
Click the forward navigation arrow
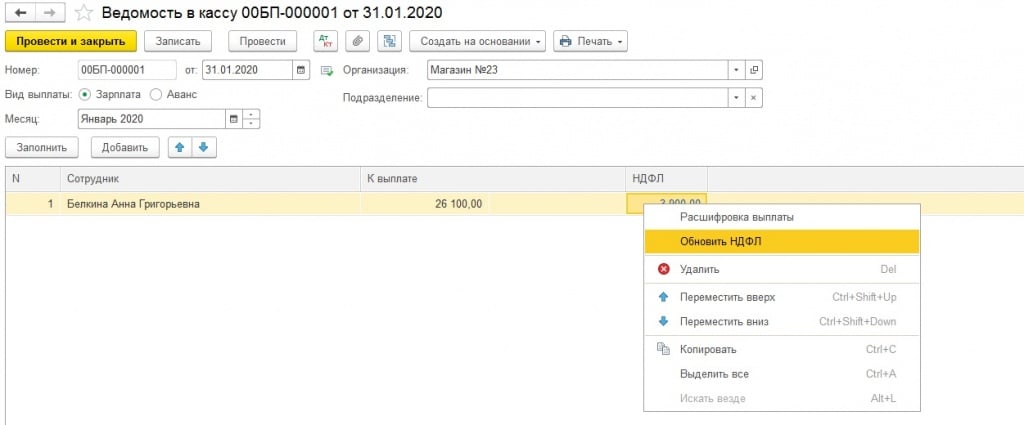pyautogui.click(x=47, y=13)
